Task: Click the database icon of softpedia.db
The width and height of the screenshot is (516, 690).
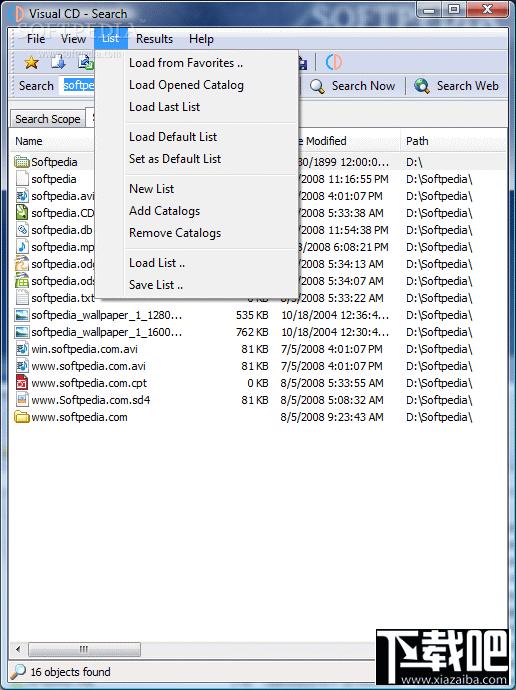Action: point(22,230)
